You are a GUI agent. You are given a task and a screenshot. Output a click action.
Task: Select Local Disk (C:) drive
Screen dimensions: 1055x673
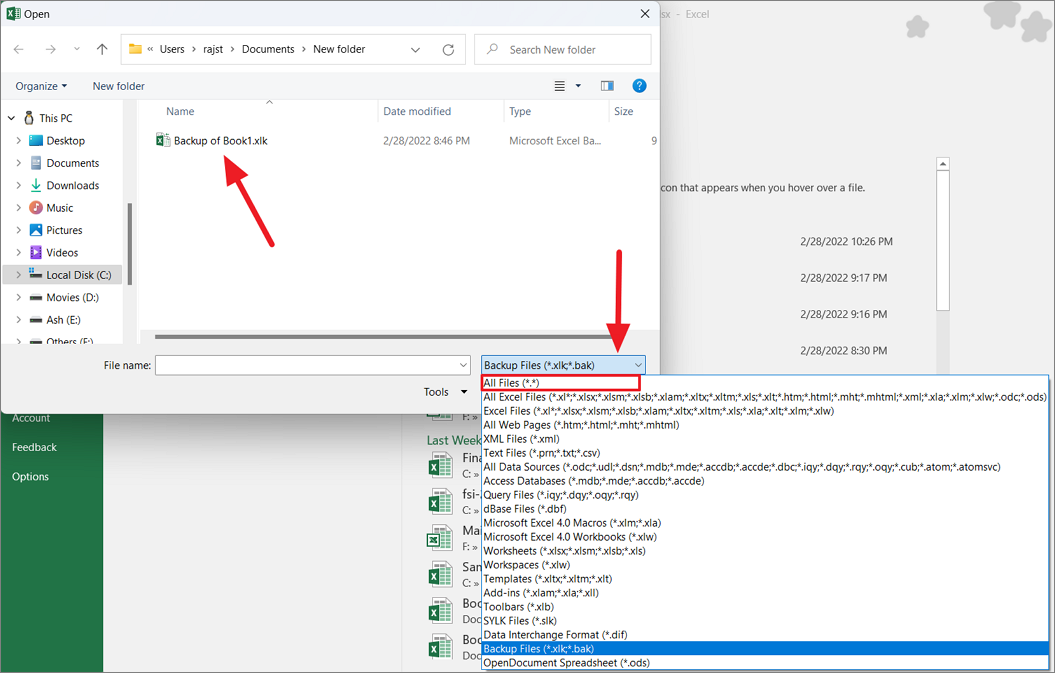pyautogui.click(x=78, y=275)
